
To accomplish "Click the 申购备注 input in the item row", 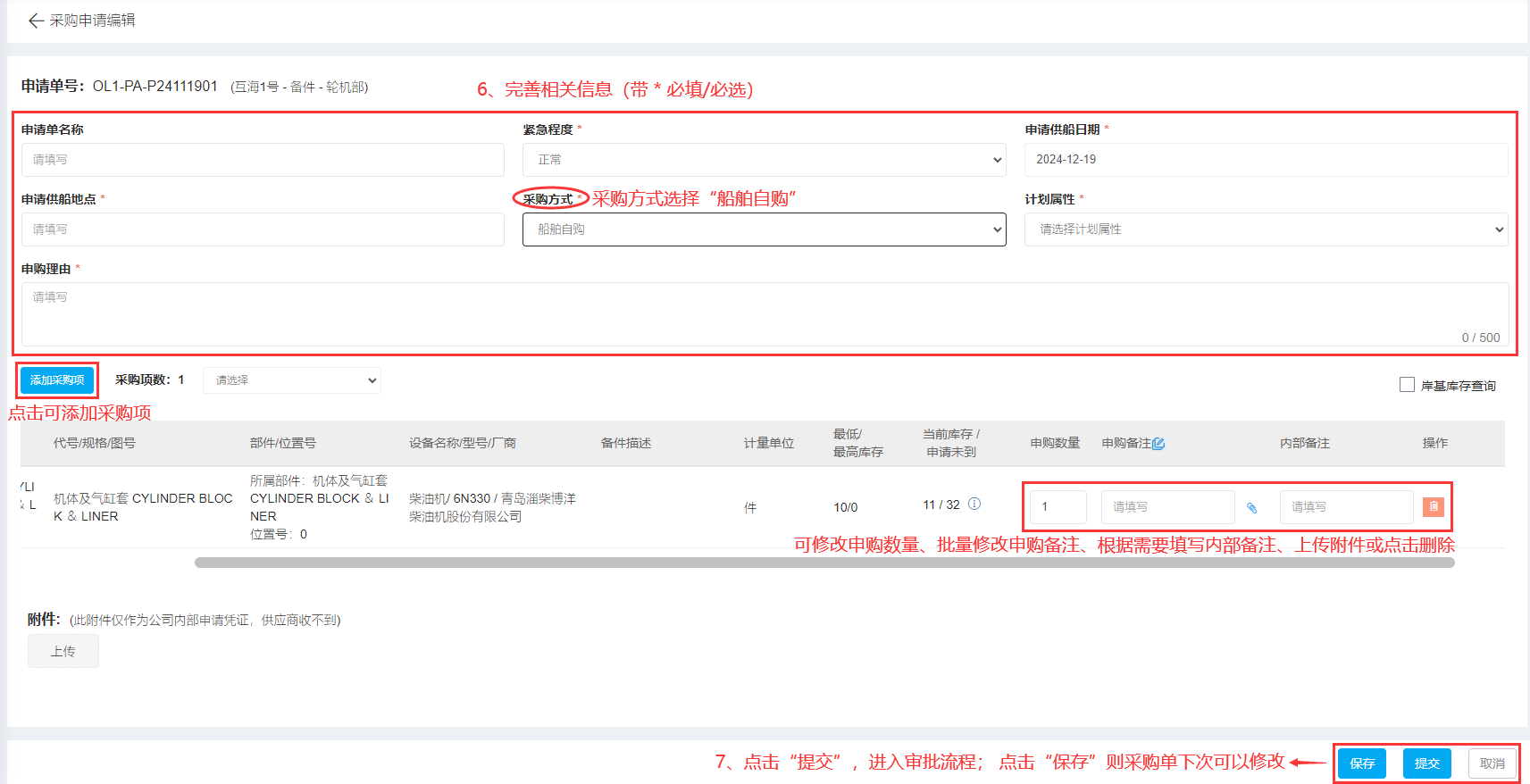I will pos(1167,507).
